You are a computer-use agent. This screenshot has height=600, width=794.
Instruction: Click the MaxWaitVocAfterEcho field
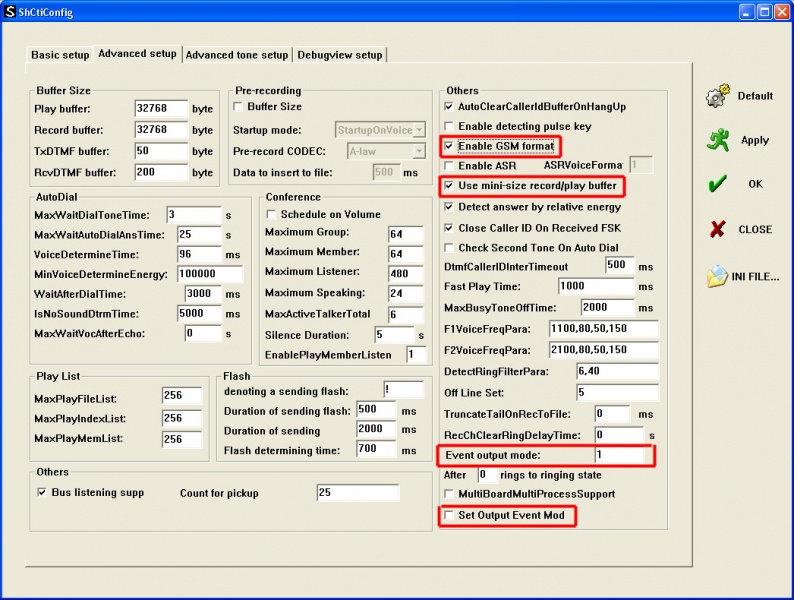click(203, 333)
